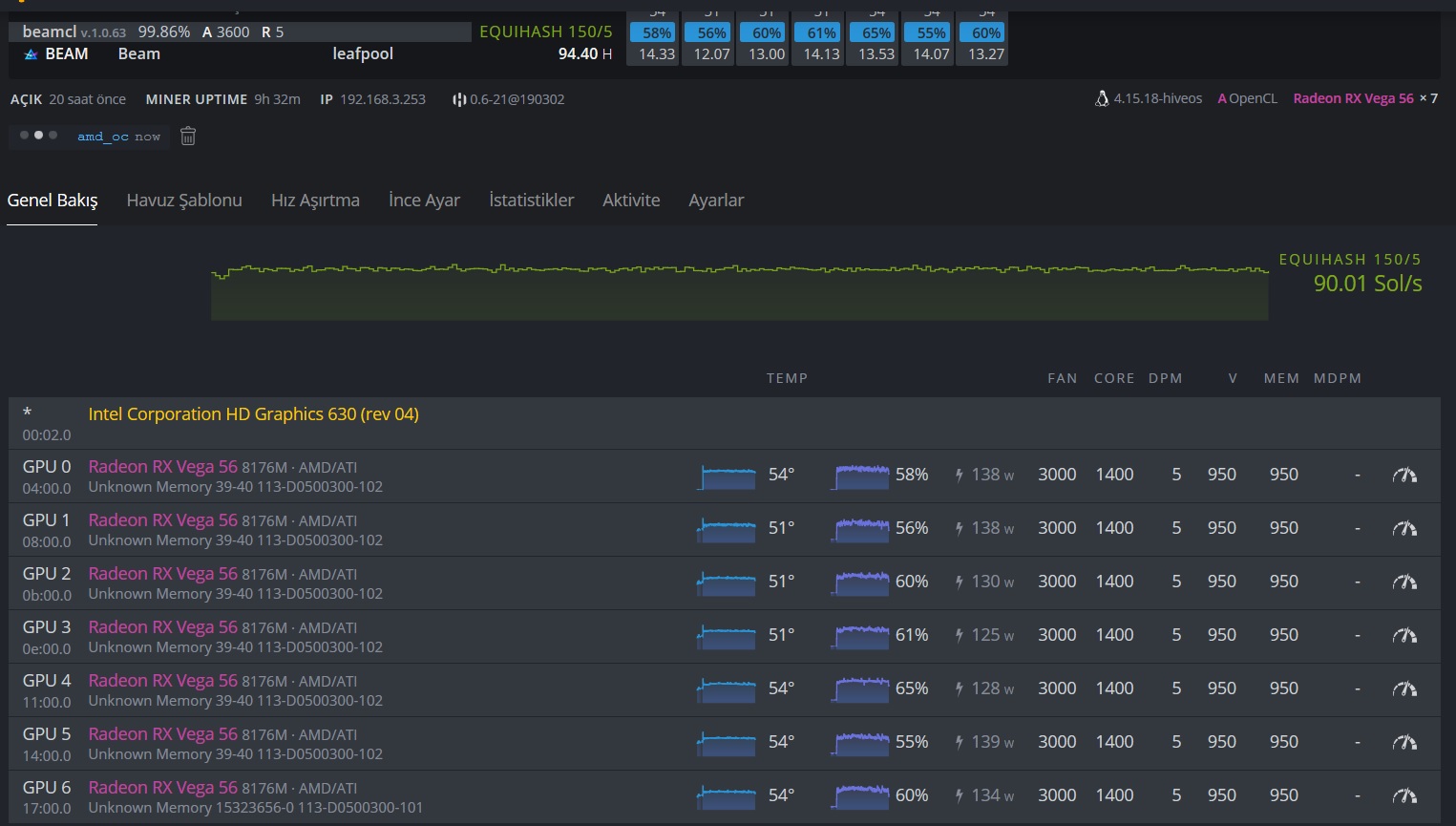Screen dimensions: 1456x826
Task: Open overclock gauge icon for GPU 2
Action: tap(1404, 582)
